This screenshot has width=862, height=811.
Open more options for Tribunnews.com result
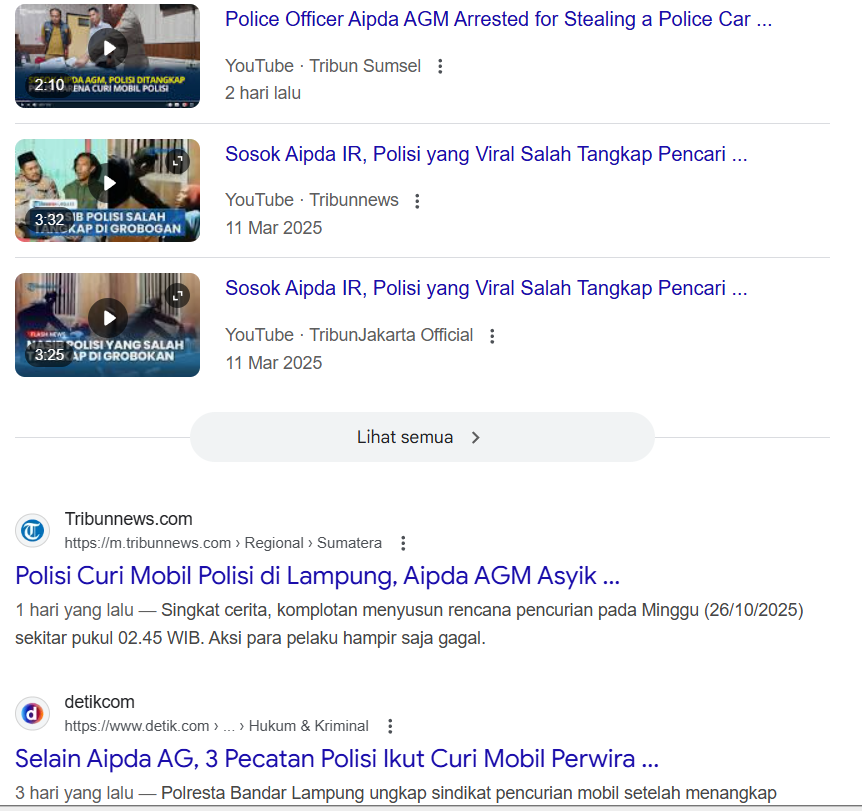point(403,543)
